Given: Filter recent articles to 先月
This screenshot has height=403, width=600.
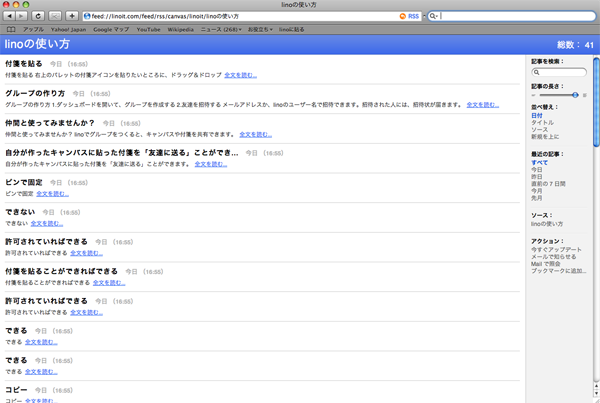Looking at the screenshot, I should pyautogui.click(x=536, y=198).
